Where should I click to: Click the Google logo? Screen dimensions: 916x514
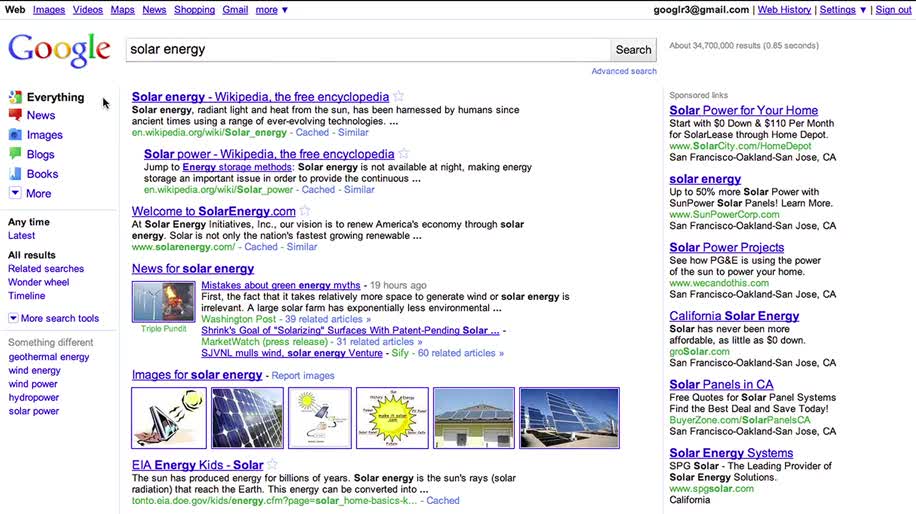click(x=59, y=50)
